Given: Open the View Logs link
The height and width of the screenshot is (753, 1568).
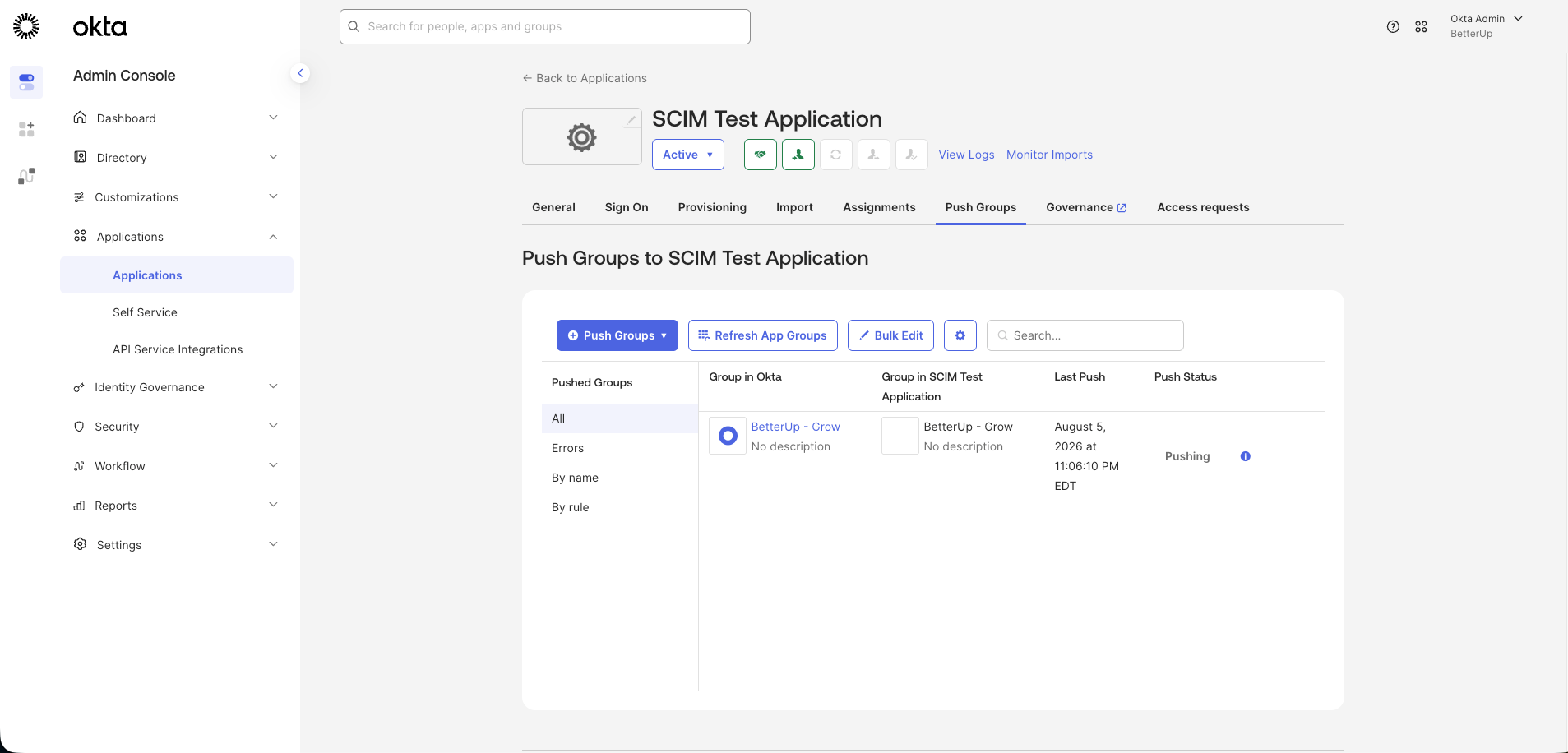Looking at the screenshot, I should [966, 155].
